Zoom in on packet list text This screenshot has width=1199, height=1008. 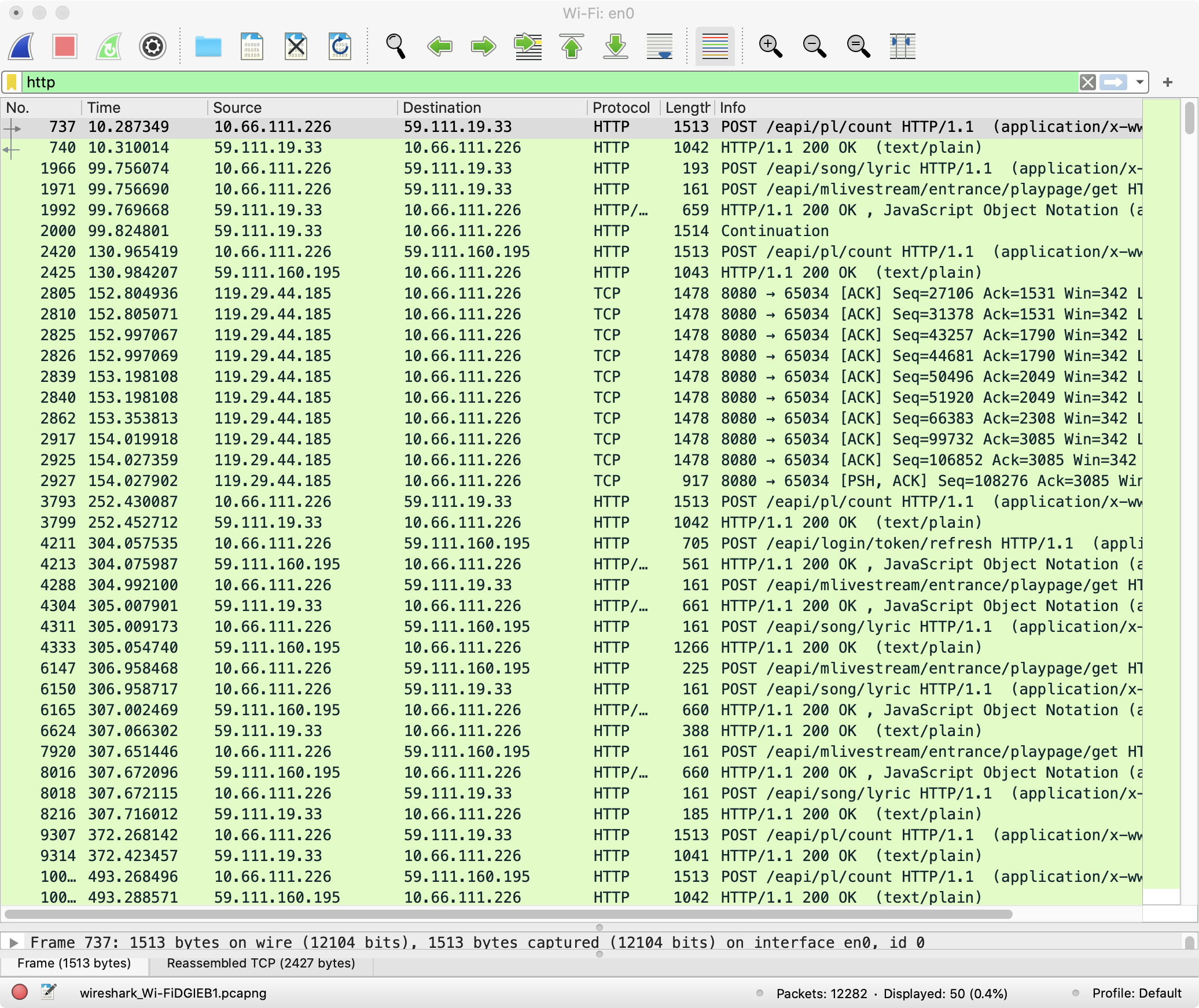coord(770,46)
